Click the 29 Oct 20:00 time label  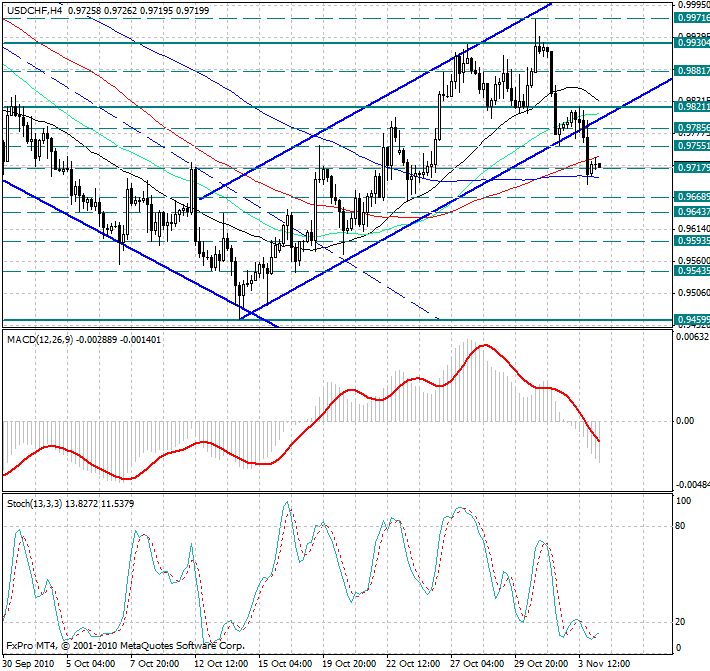click(x=542, y=664)
